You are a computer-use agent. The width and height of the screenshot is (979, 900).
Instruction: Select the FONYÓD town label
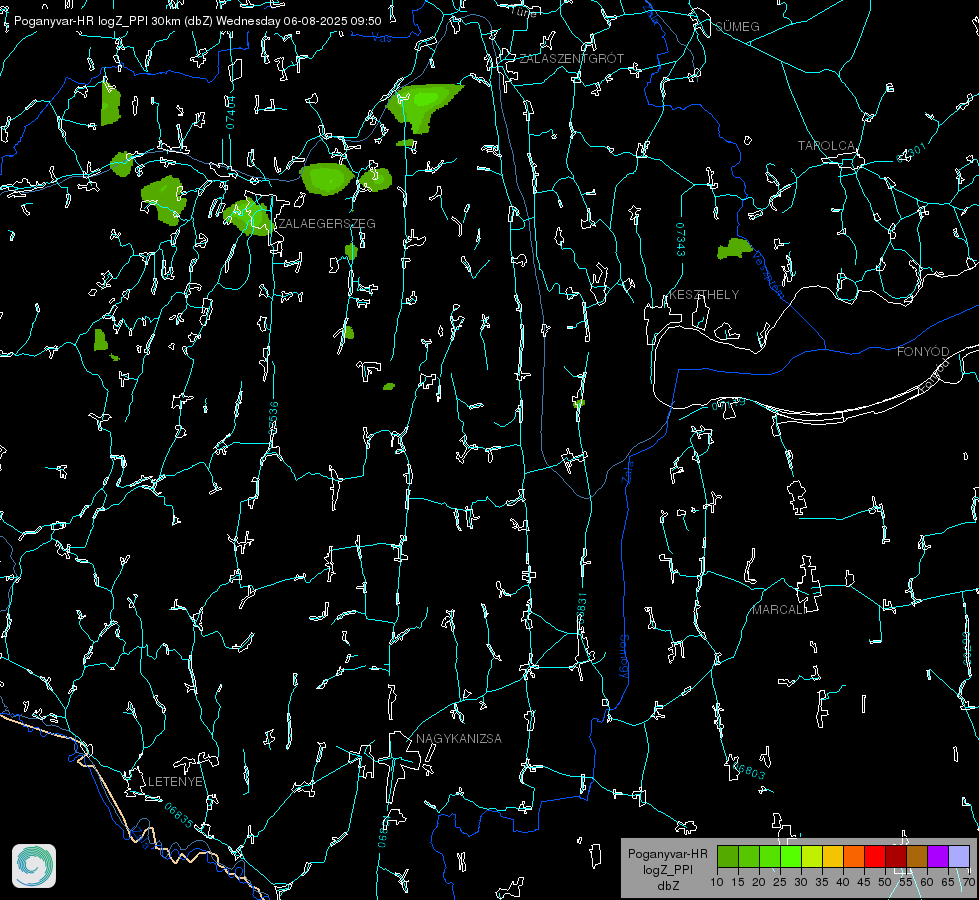click(923, 352)
